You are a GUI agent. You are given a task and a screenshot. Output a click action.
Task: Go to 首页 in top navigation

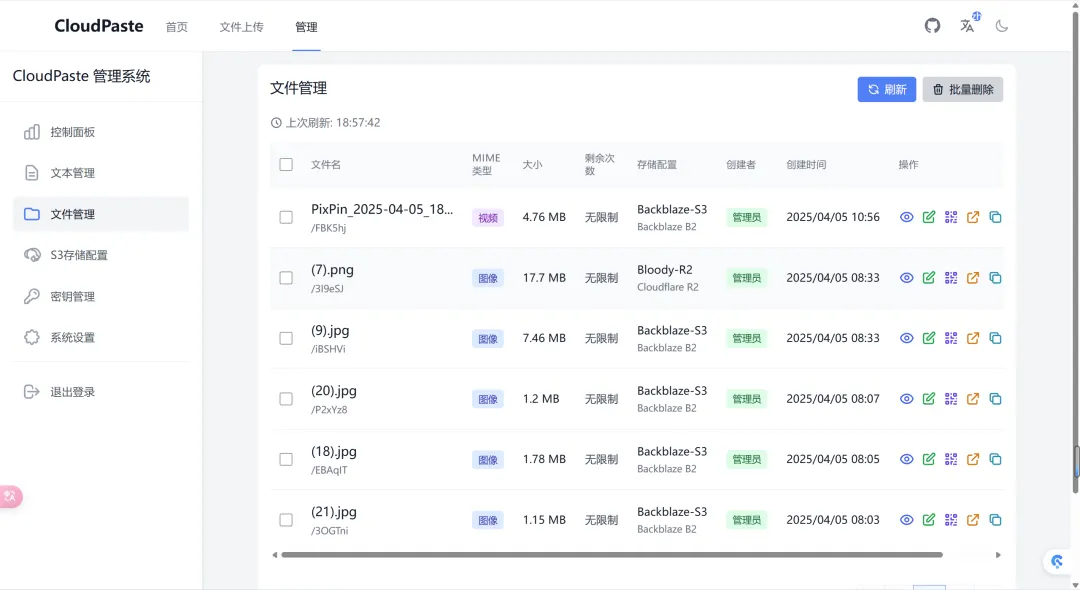(176, 27)
